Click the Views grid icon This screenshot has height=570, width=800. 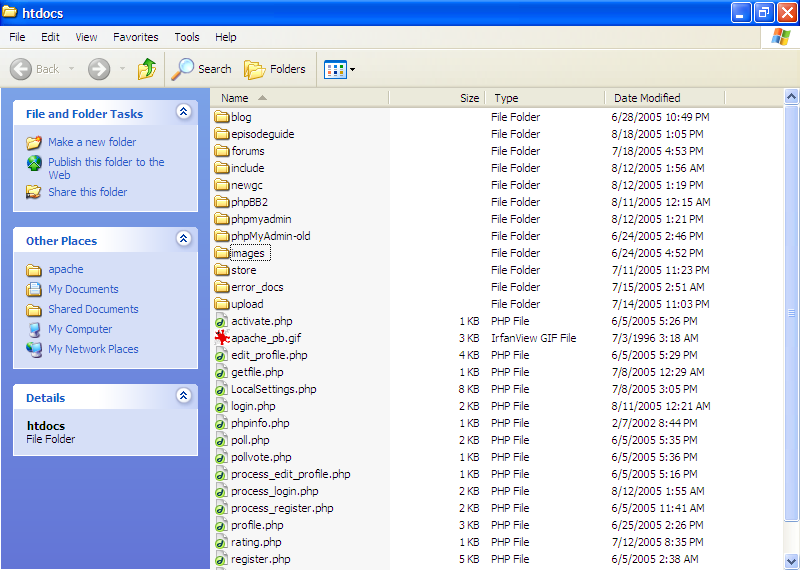[x=335, y=69]
